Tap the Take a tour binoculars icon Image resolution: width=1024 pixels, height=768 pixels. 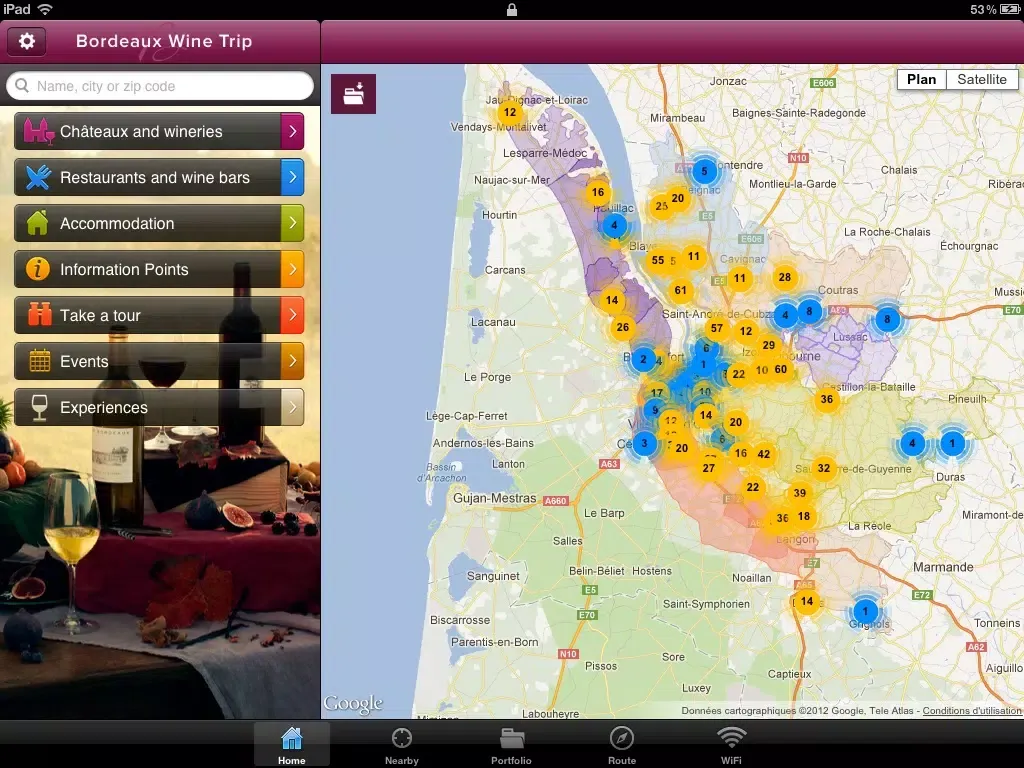pyautogui.click(x=39, y=315)
